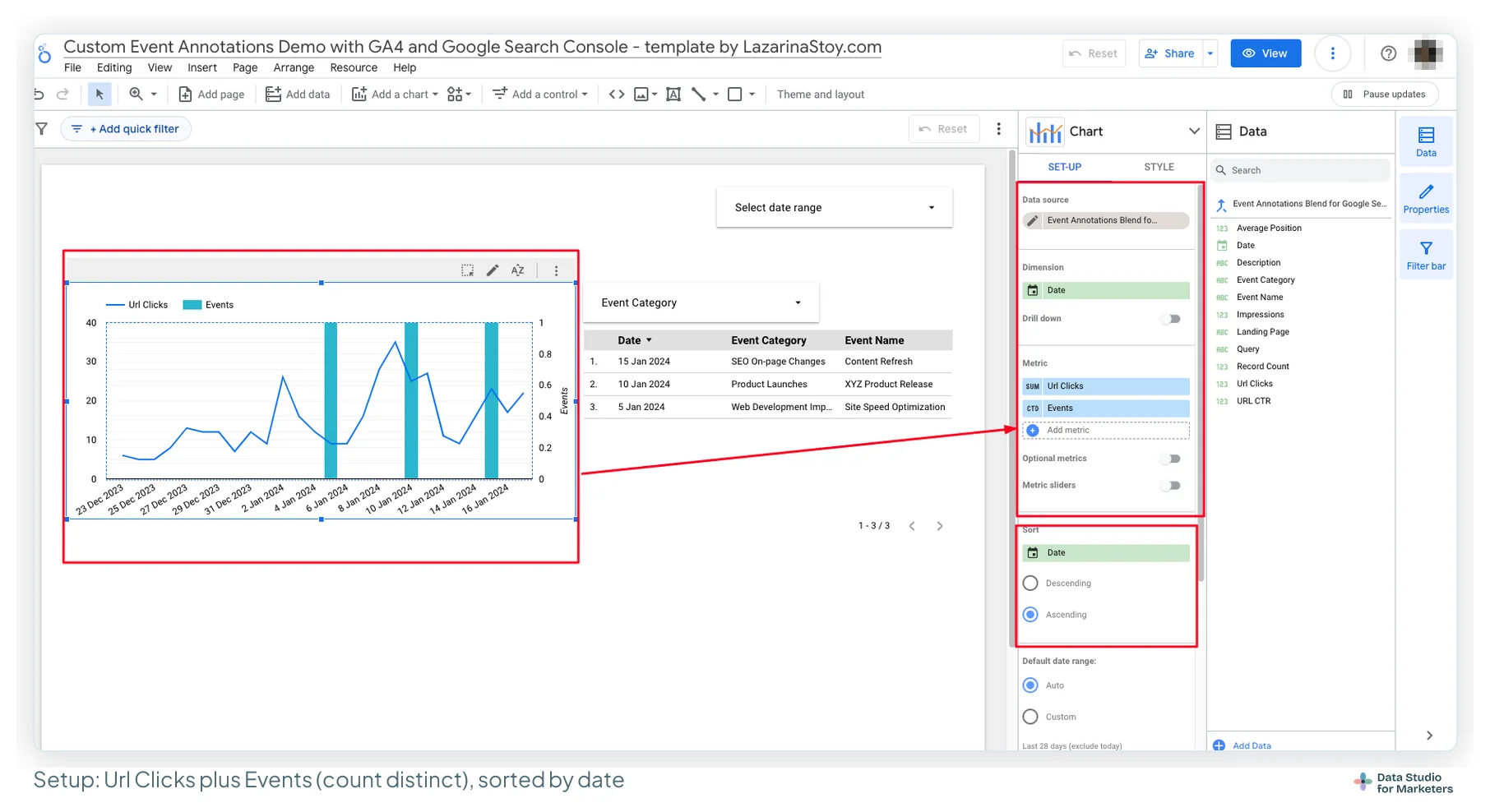
Task: Open the chart's vertical three-dot menu
Action: click(557, 270)
